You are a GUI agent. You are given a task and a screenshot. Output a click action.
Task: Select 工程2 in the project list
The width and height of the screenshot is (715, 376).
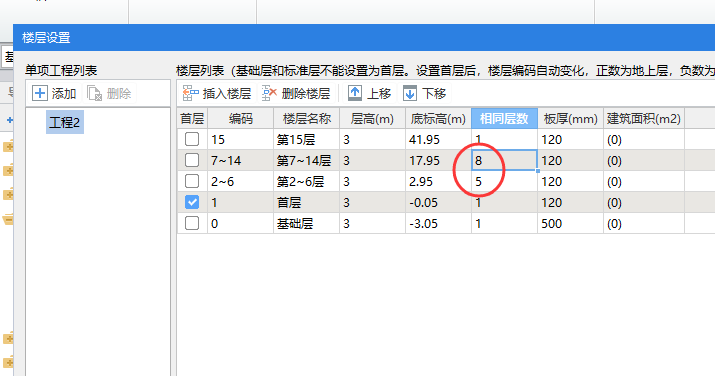click(x=65, y=122)
